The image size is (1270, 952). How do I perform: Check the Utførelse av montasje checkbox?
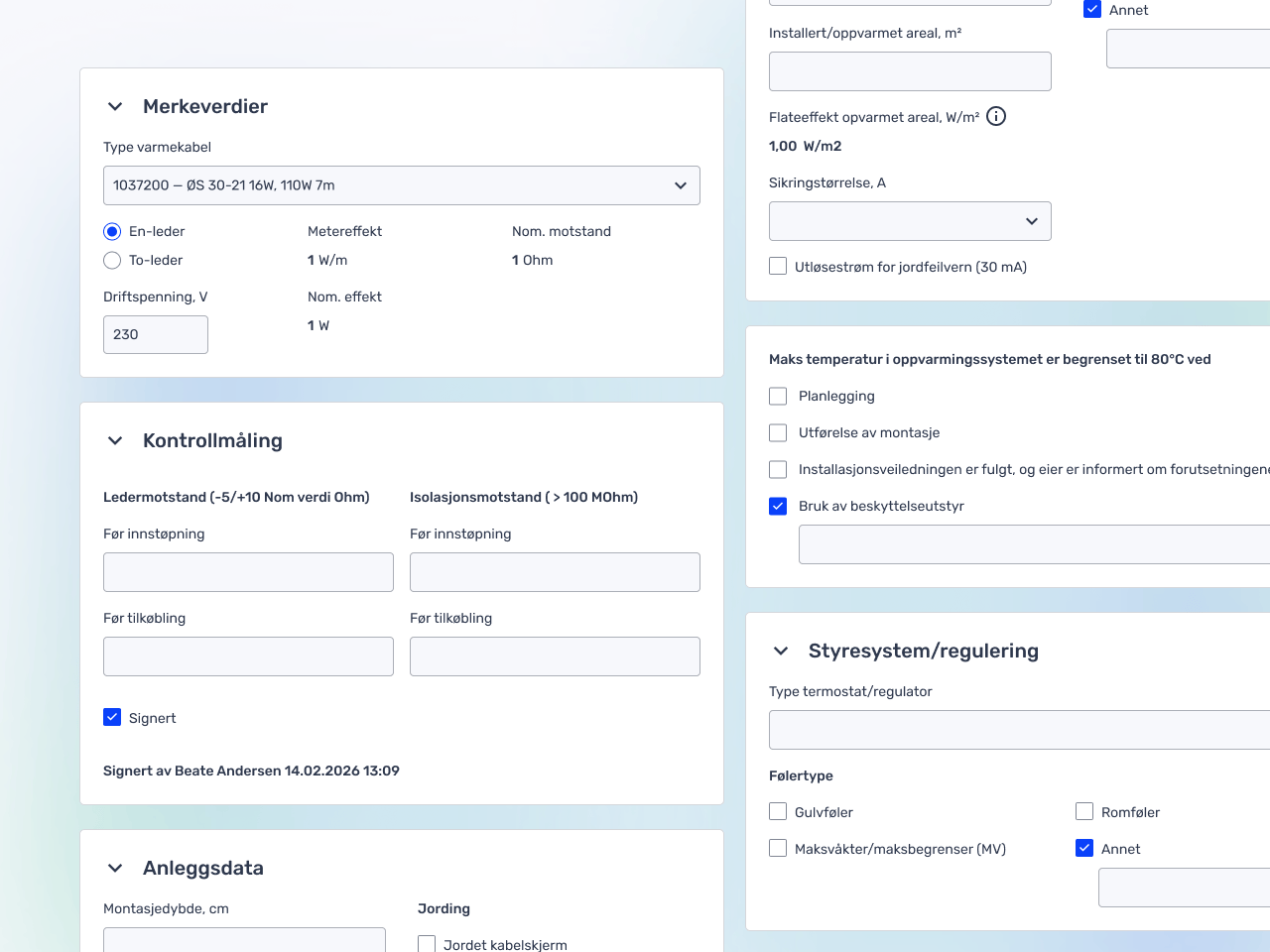pyautogui.click(x=778, y=432)
